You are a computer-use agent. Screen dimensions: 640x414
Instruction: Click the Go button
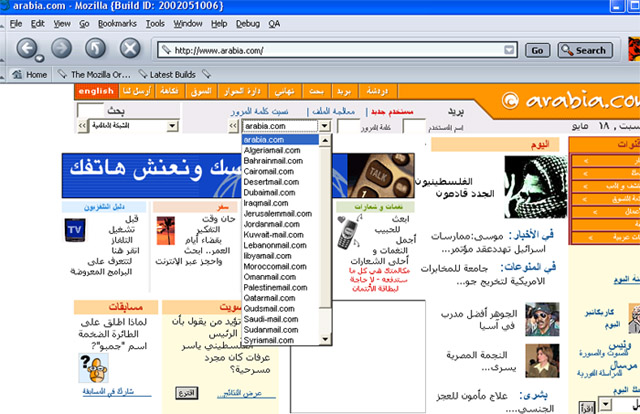[x=537, y=50]
